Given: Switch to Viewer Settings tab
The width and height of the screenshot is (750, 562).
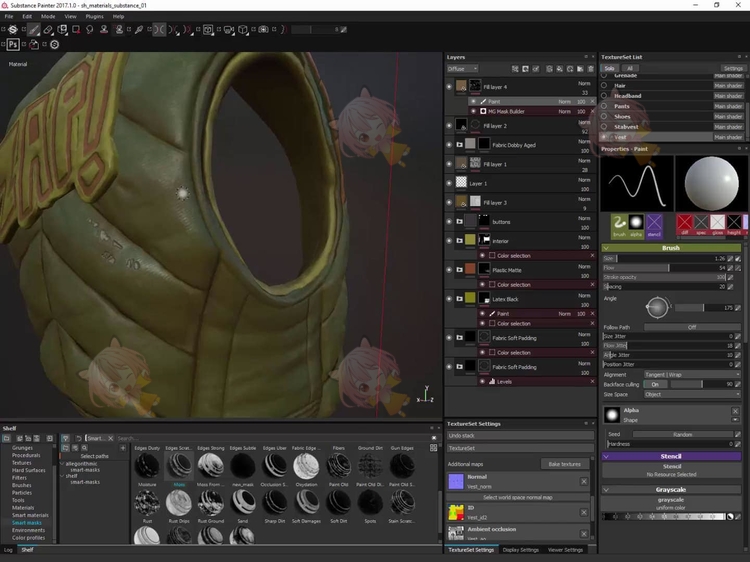Looking at the screenshot, I should tap(565, 550).
